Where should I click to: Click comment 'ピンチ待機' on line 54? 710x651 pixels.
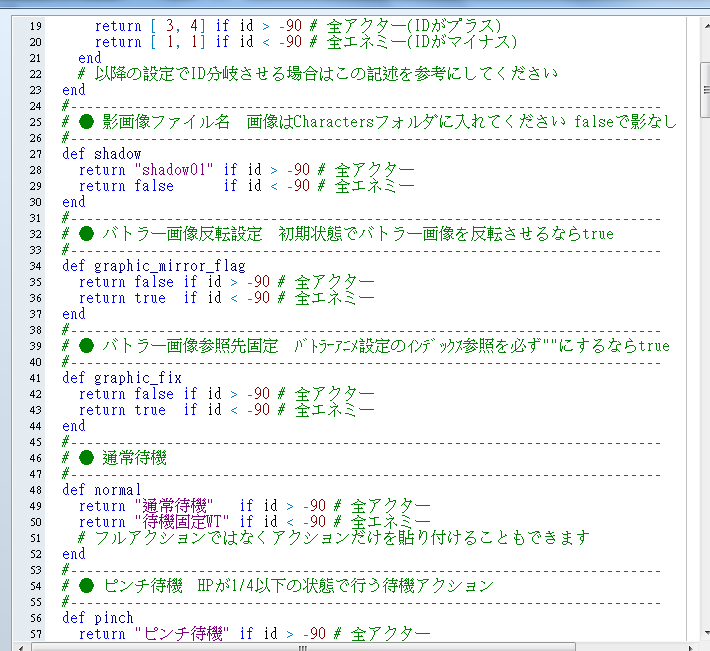pyautogui.click(x=143, y=586)
